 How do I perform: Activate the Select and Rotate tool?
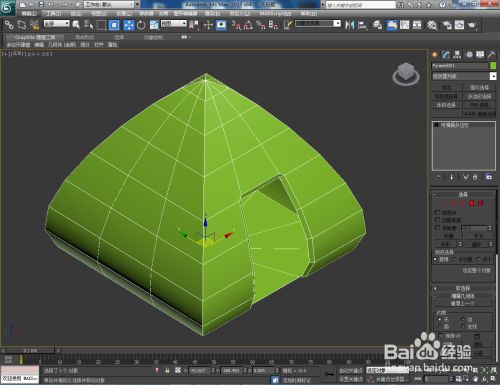[x=141, y=25]
